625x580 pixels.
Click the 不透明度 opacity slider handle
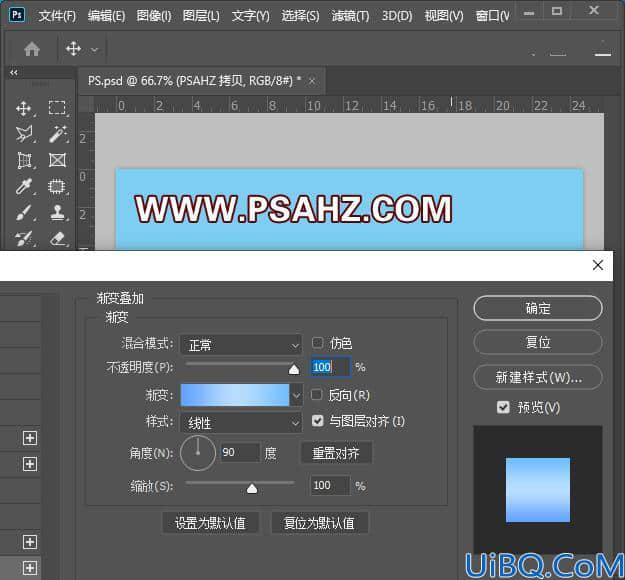[x=294, y=369]
